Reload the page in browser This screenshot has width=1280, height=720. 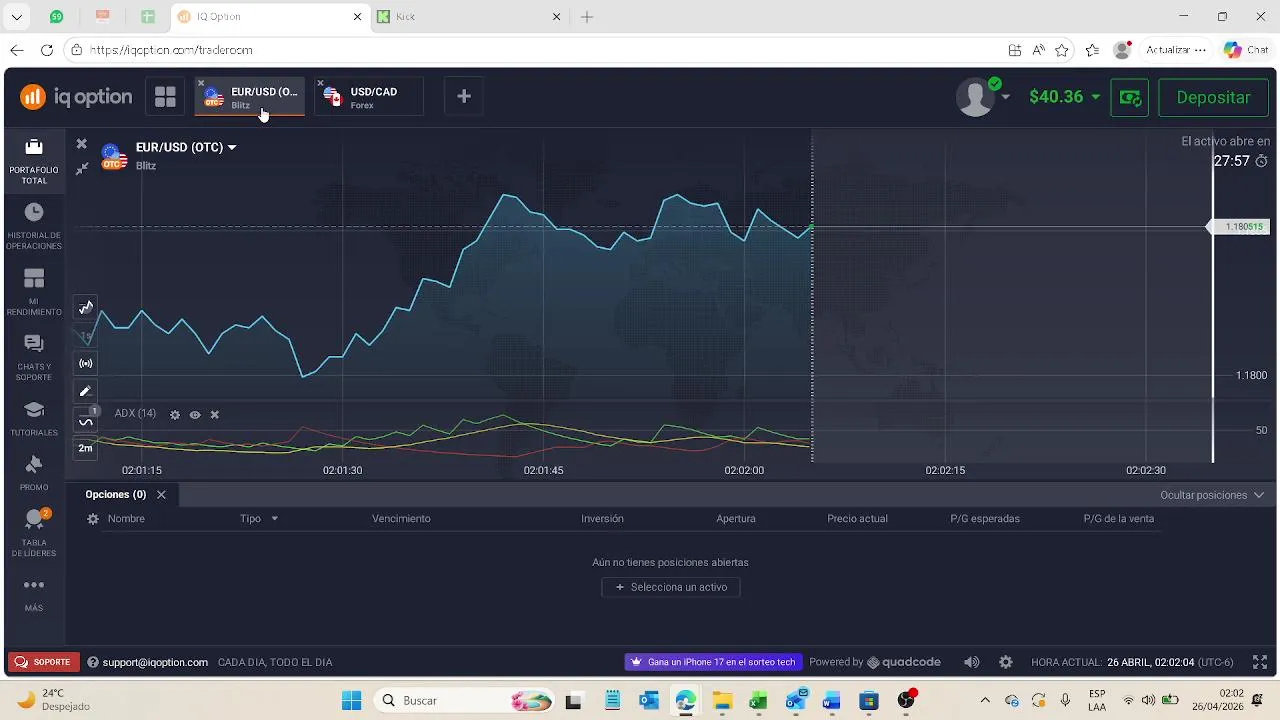47,50
